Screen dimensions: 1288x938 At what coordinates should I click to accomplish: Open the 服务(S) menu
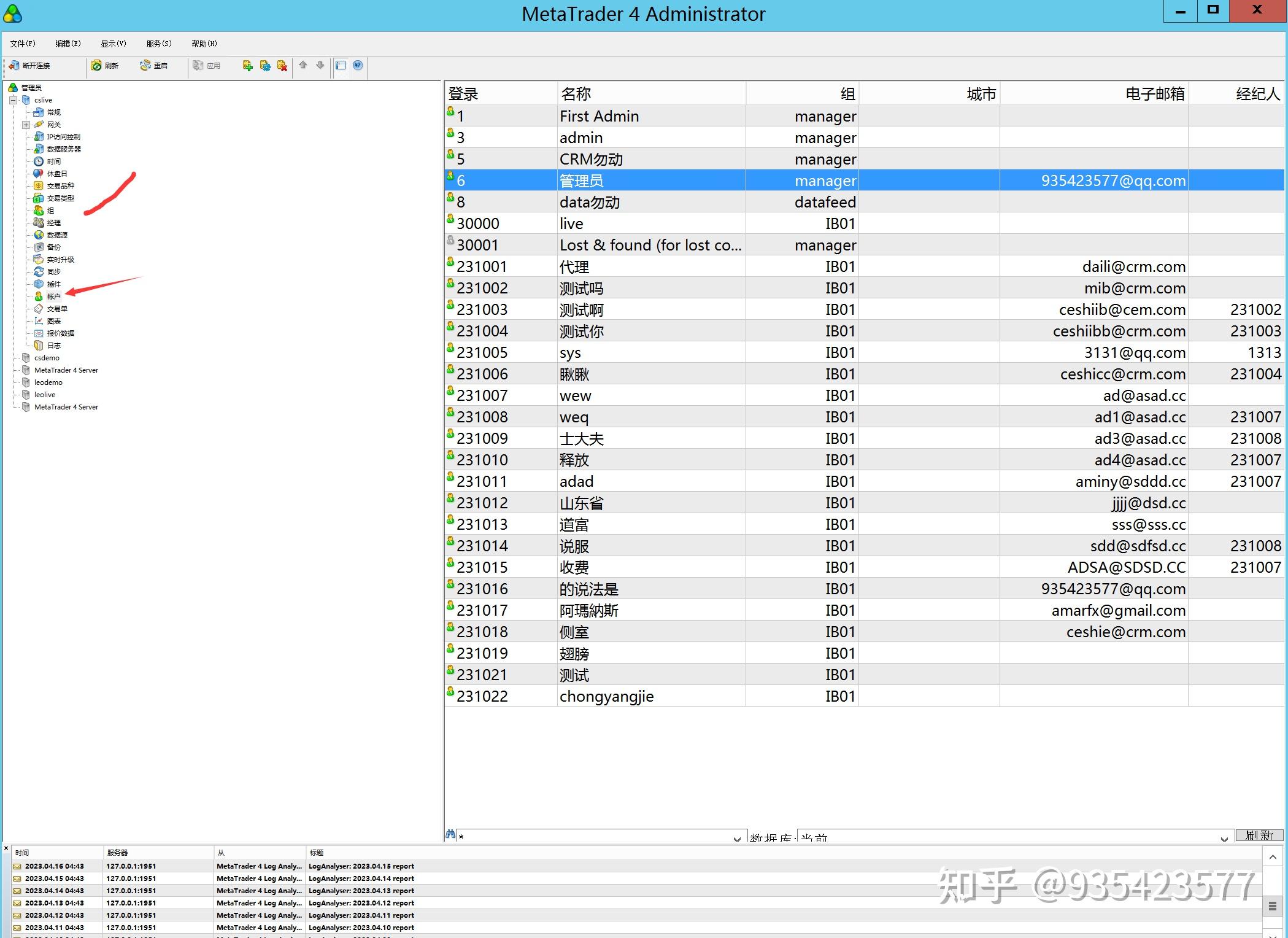[158, 44]
